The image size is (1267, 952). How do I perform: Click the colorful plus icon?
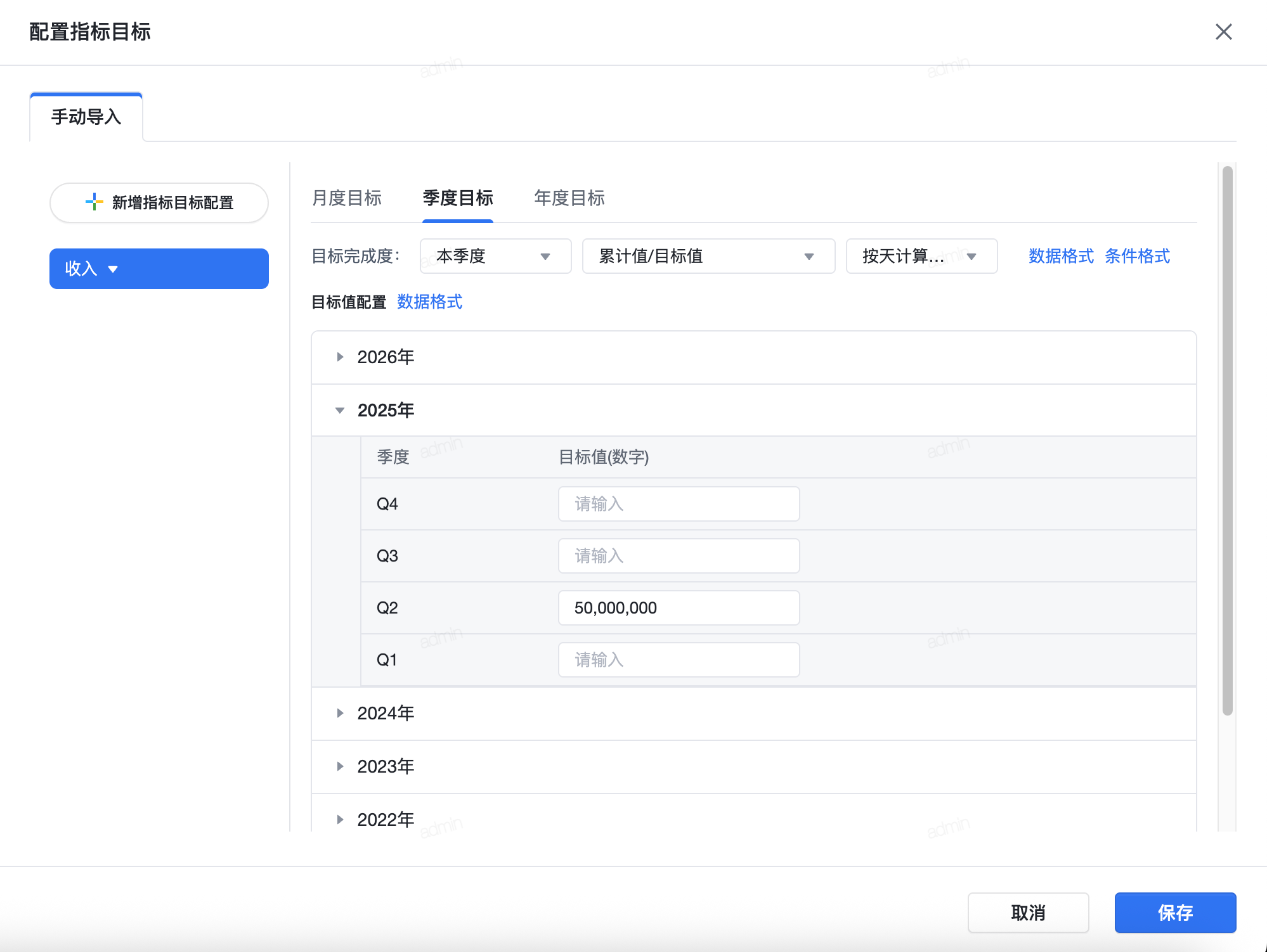coord(94,202)
